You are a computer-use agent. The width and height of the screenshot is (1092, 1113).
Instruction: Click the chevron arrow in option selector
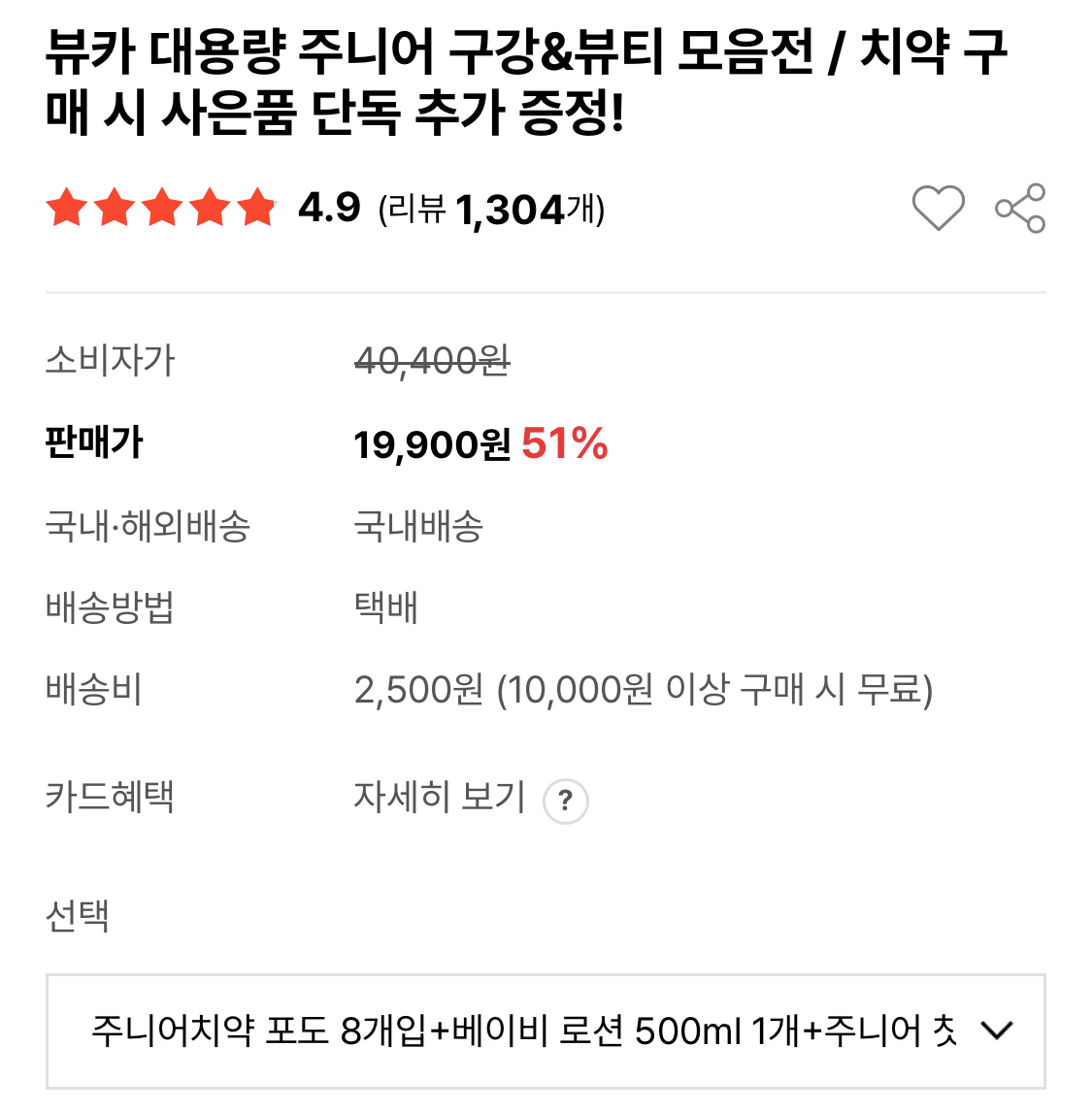(x=997, y=1030)
